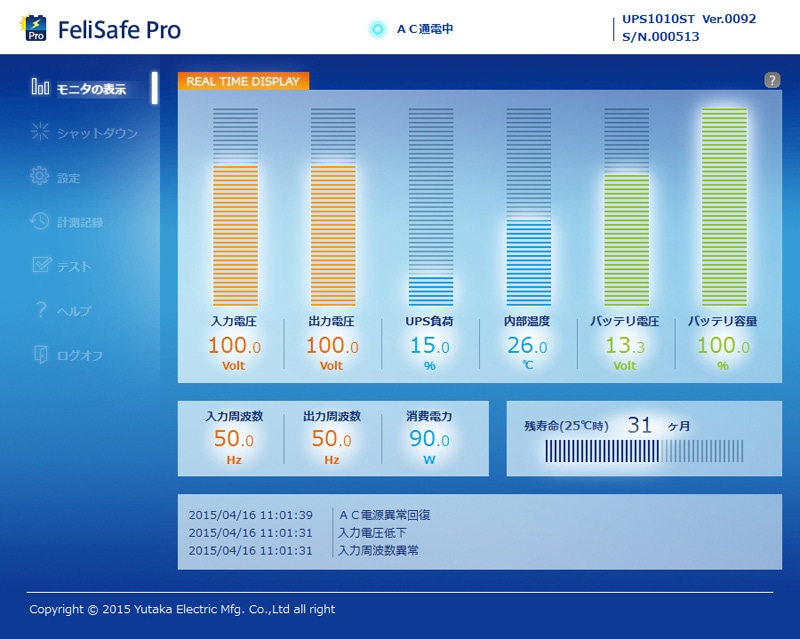
Task: Click the settings gear icon
Action: pyautogui.click(x=40, y=176)
